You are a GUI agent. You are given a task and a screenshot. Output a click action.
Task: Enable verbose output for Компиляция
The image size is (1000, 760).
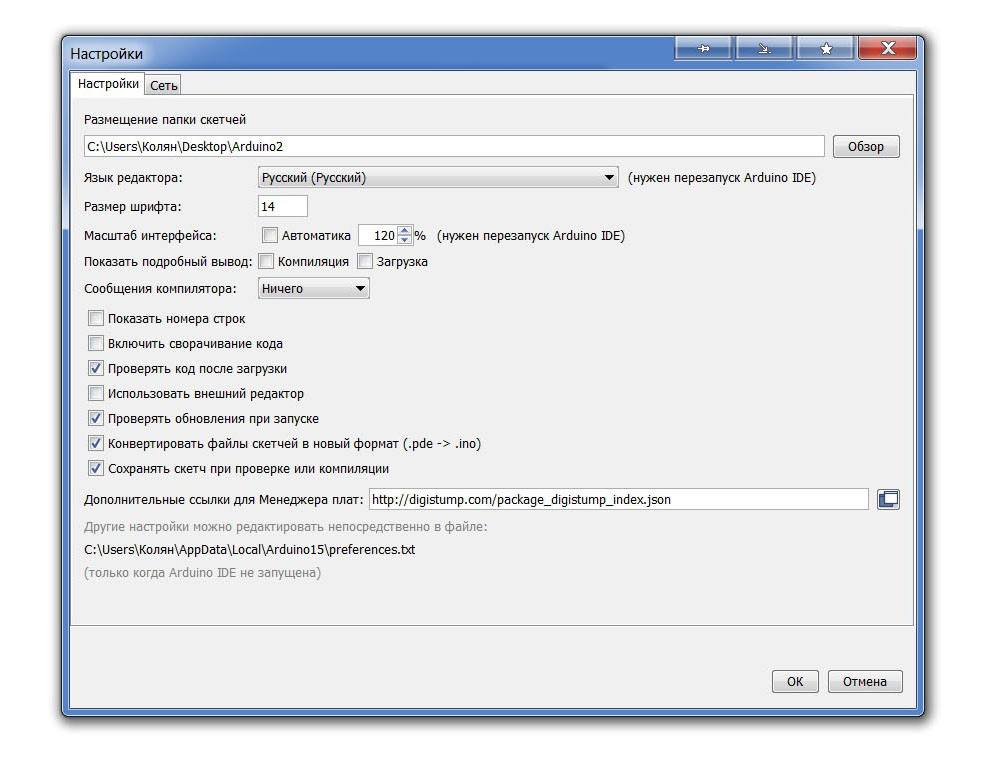pos(266,261)
